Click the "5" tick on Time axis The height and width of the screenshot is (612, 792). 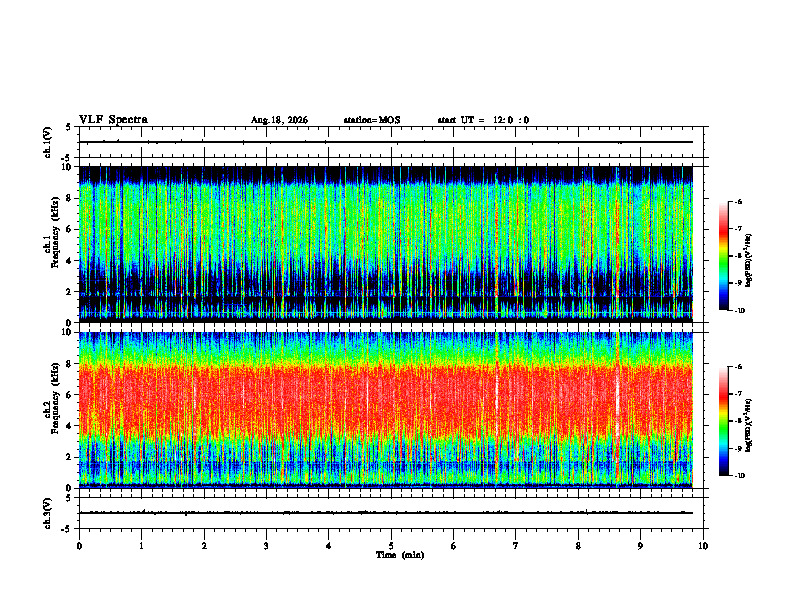point(391,546)
